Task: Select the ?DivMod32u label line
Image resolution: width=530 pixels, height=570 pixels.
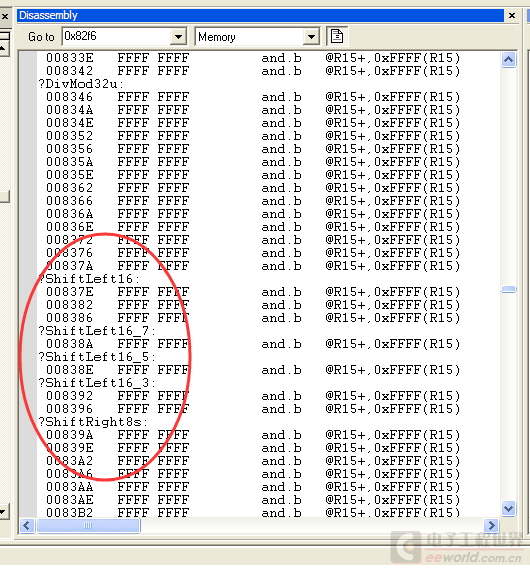Action: [81, 84]
